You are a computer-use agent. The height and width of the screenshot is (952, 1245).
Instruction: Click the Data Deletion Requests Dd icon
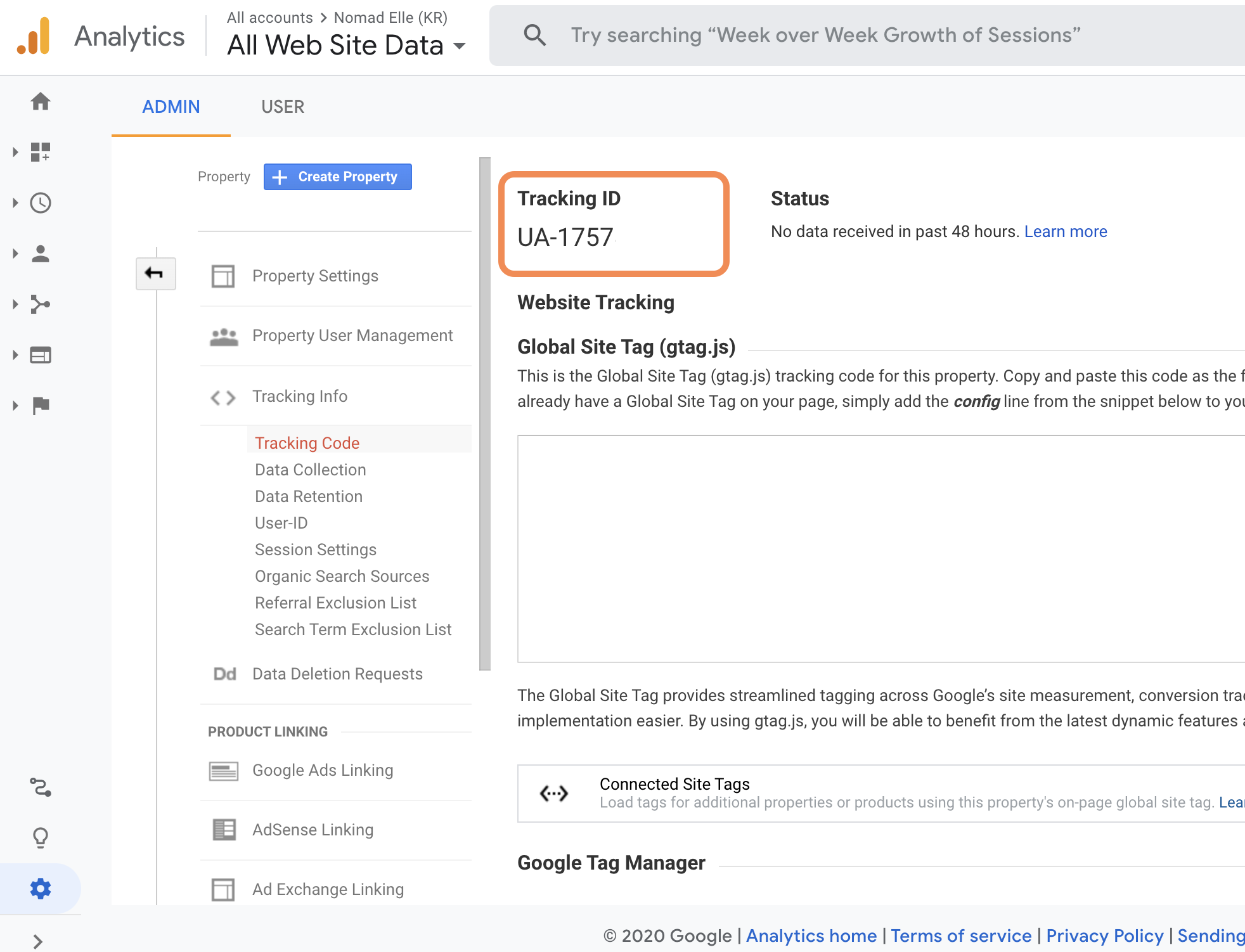pos(224,674)
